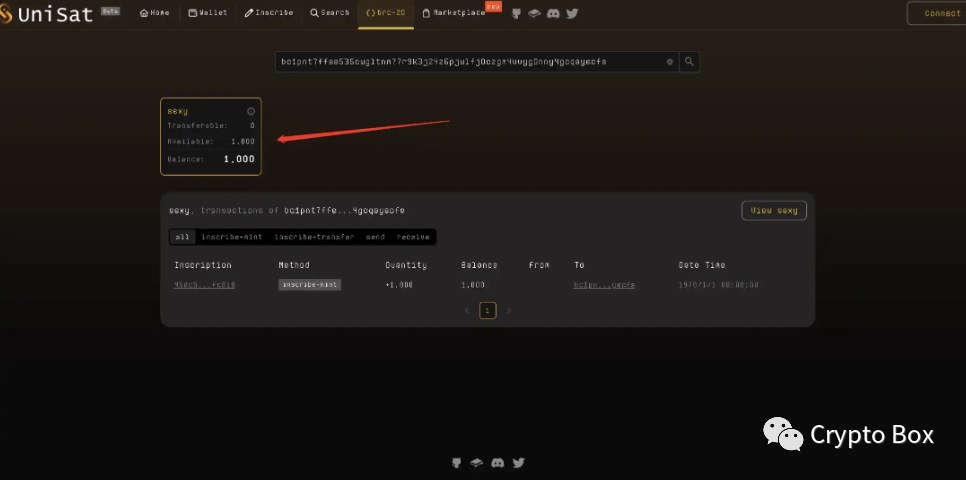
Task: Open the To address link in table
Action: 604,285
